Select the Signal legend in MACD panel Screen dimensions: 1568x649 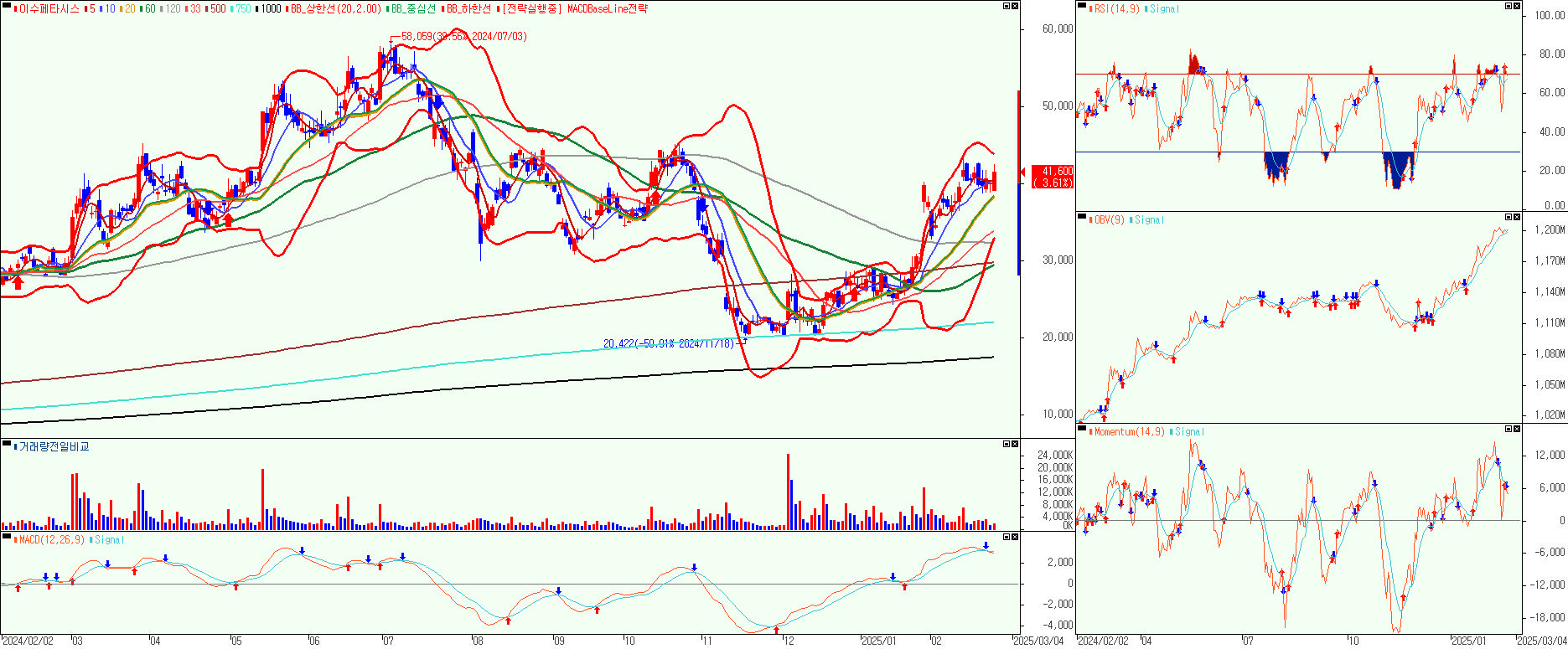(107, 540)
